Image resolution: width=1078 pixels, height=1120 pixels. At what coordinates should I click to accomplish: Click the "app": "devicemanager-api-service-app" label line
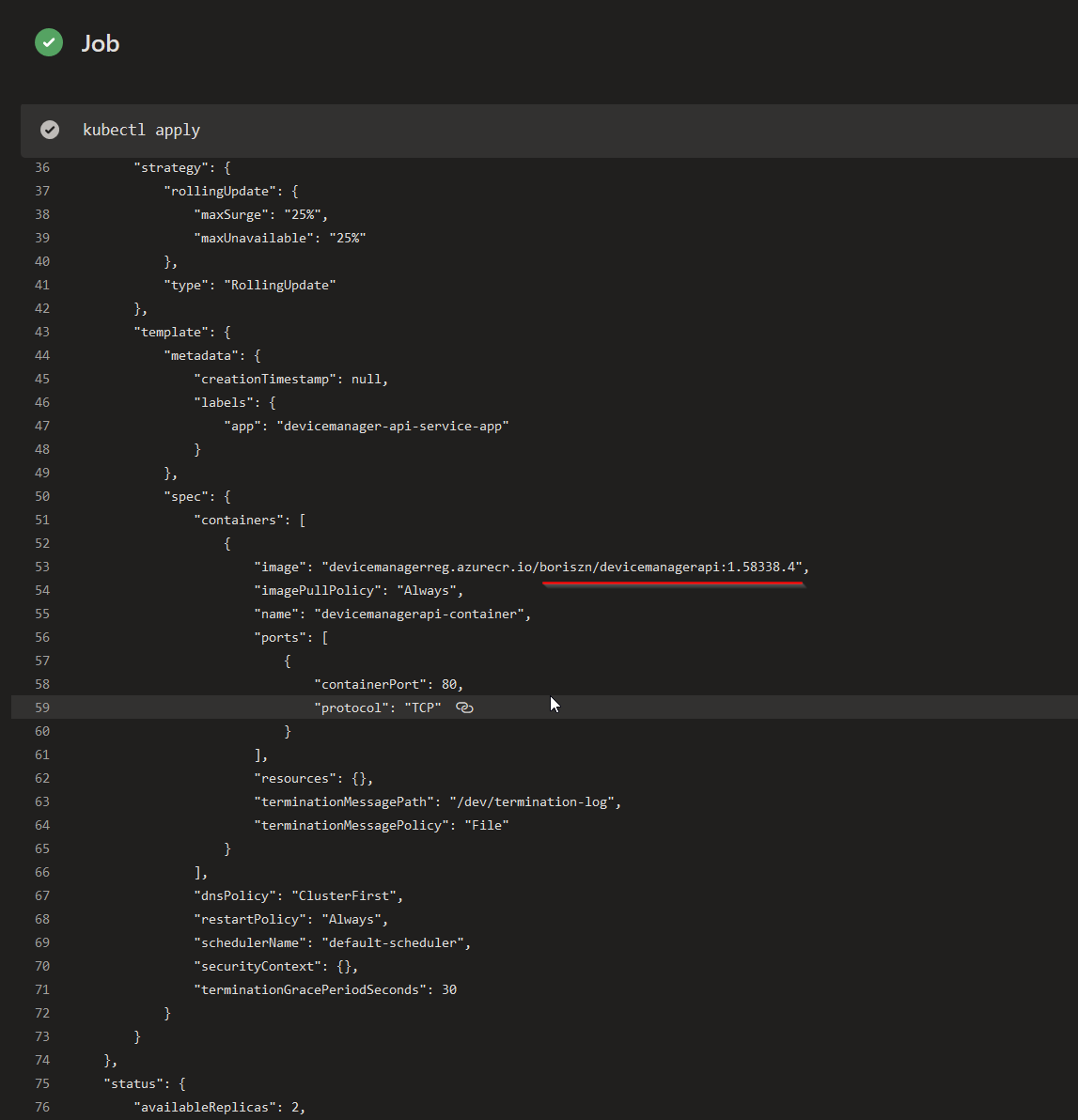(366, 426)
